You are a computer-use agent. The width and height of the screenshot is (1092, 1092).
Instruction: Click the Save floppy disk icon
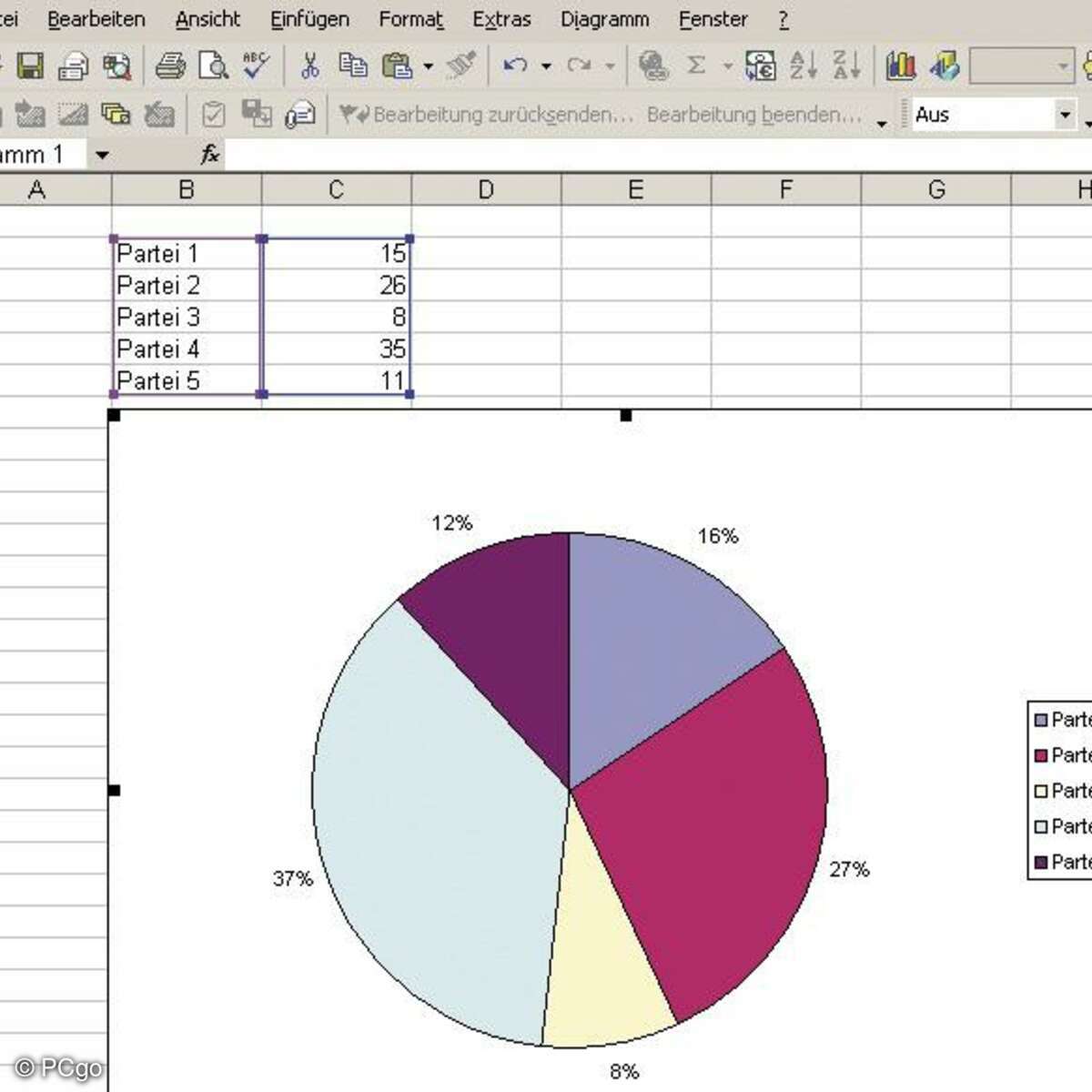coord(30,66)
